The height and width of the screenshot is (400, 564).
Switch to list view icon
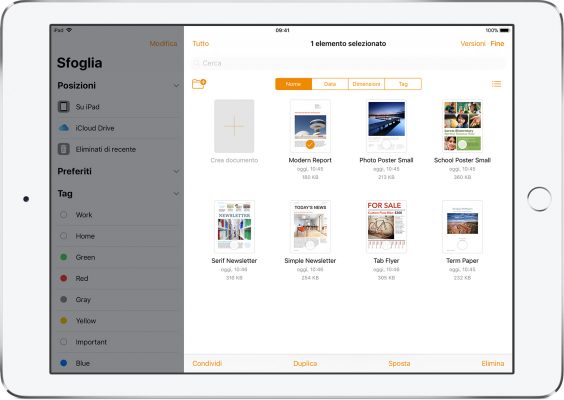(496, 84)
